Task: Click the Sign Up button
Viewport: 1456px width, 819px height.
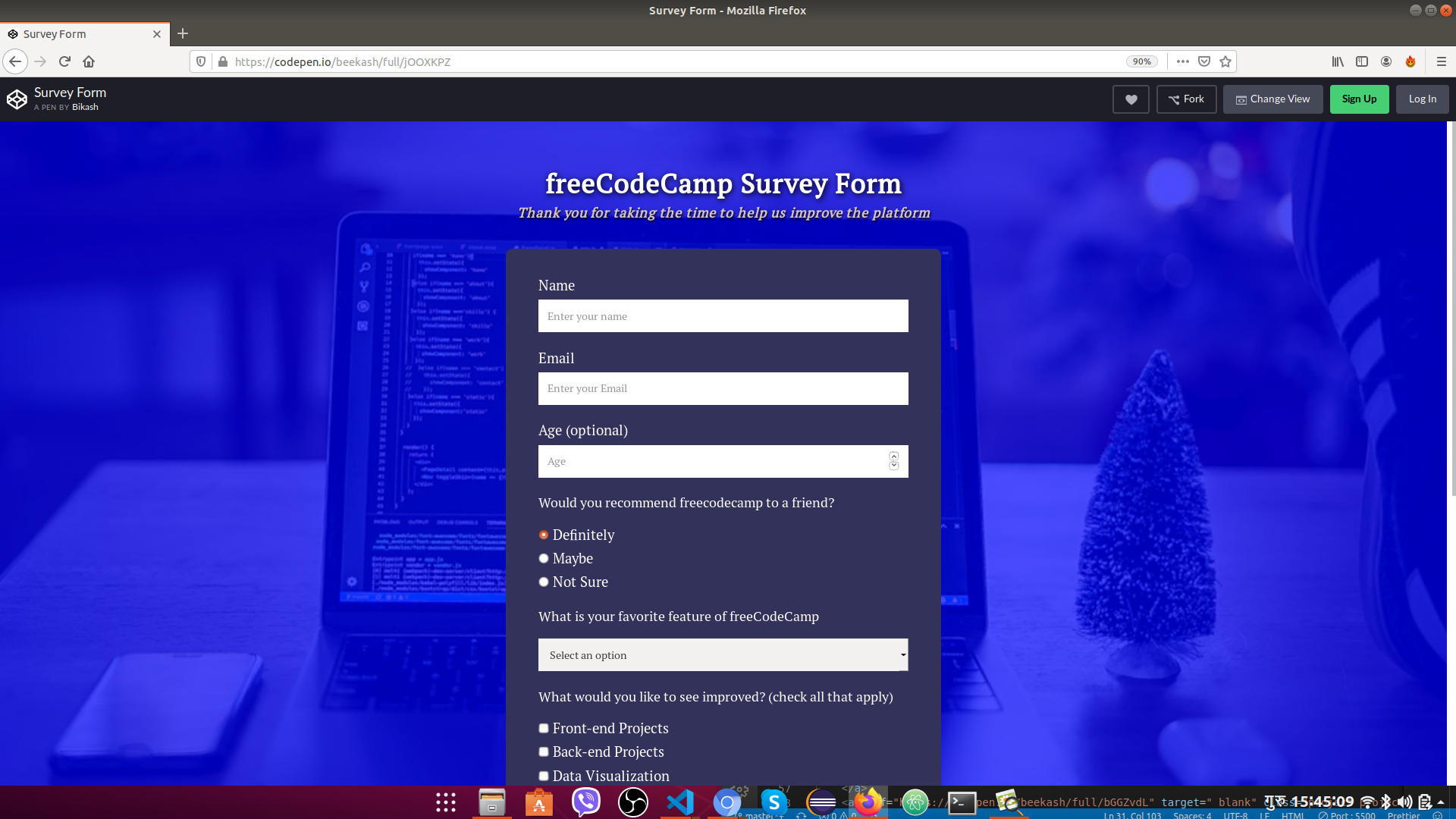Action: (1358, 98)
